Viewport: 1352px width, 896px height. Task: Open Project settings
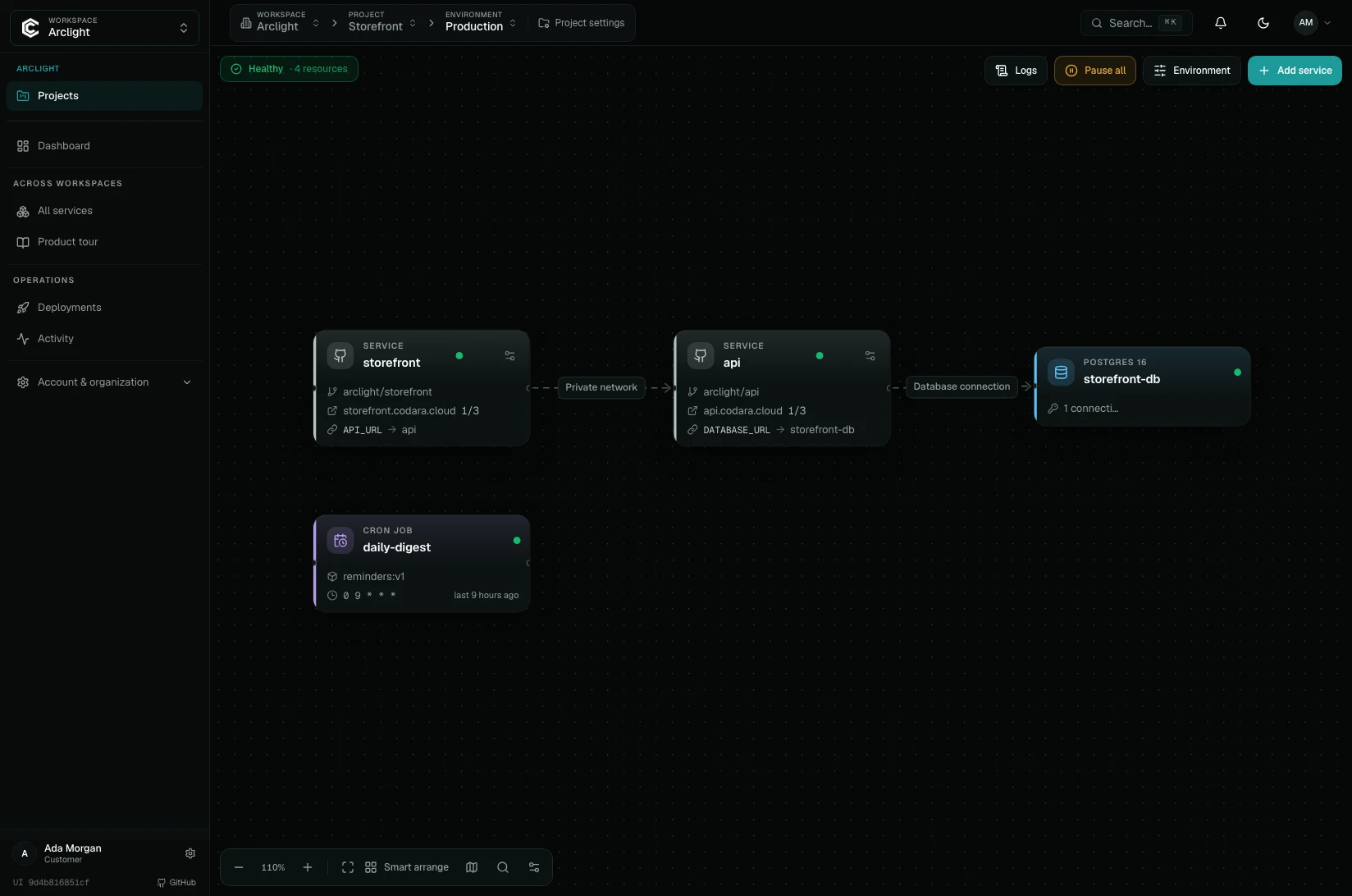click(x=582, y=23)
